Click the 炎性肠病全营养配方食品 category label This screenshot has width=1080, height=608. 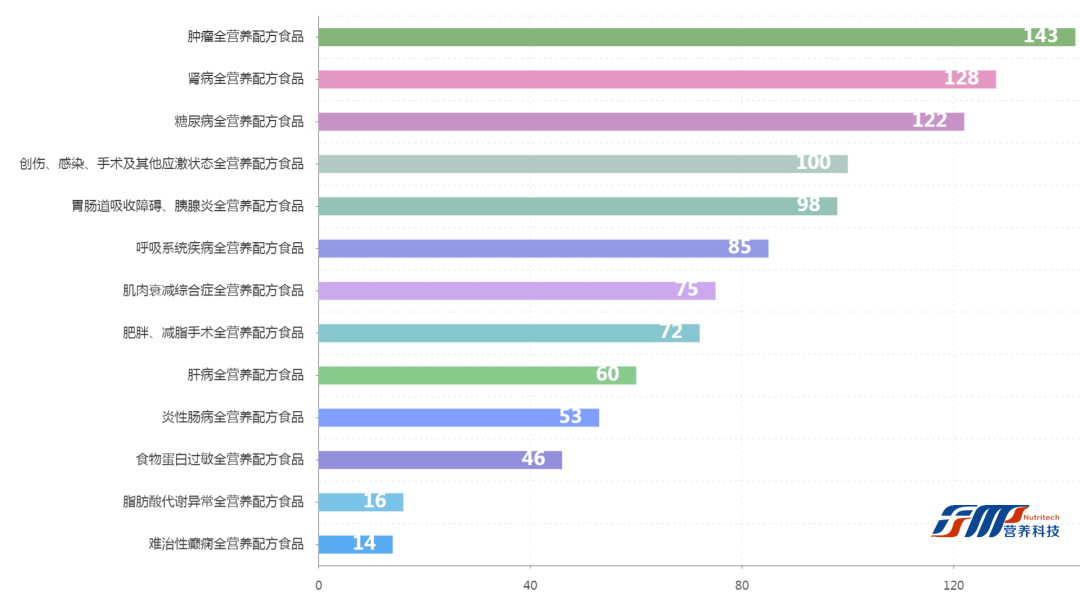pos(232,417)
